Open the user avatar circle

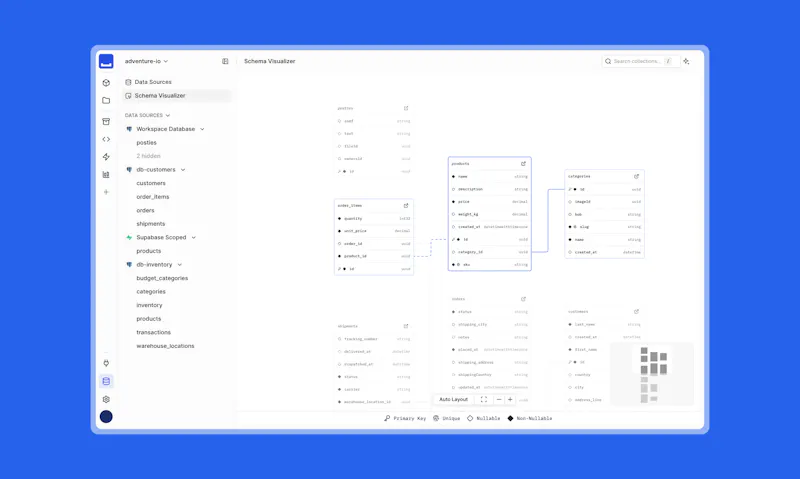point(106,417)
